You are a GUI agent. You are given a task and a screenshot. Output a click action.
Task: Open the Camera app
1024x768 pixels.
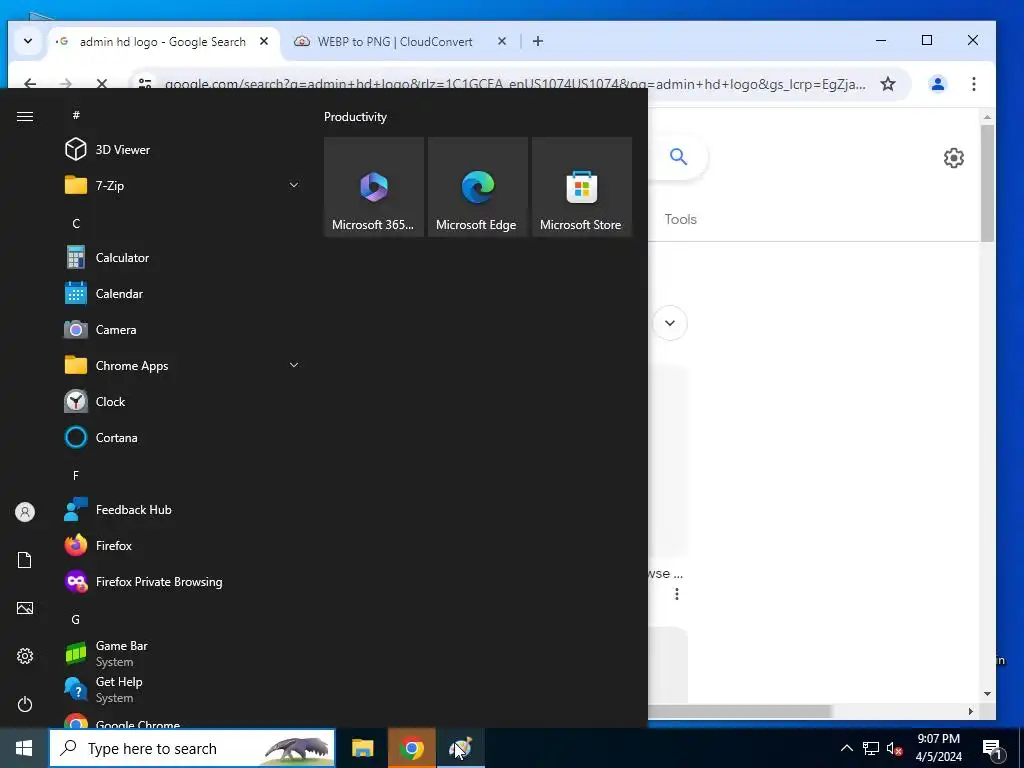point(183,330)
